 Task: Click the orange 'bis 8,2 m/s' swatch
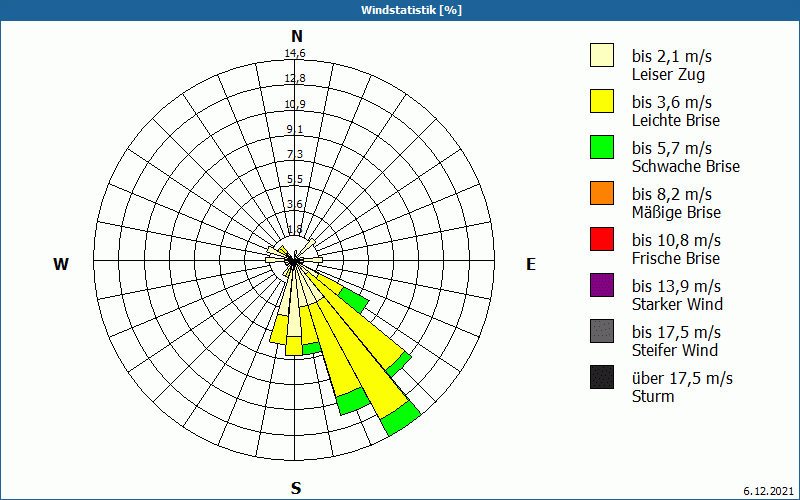click(x=602, y=193)
